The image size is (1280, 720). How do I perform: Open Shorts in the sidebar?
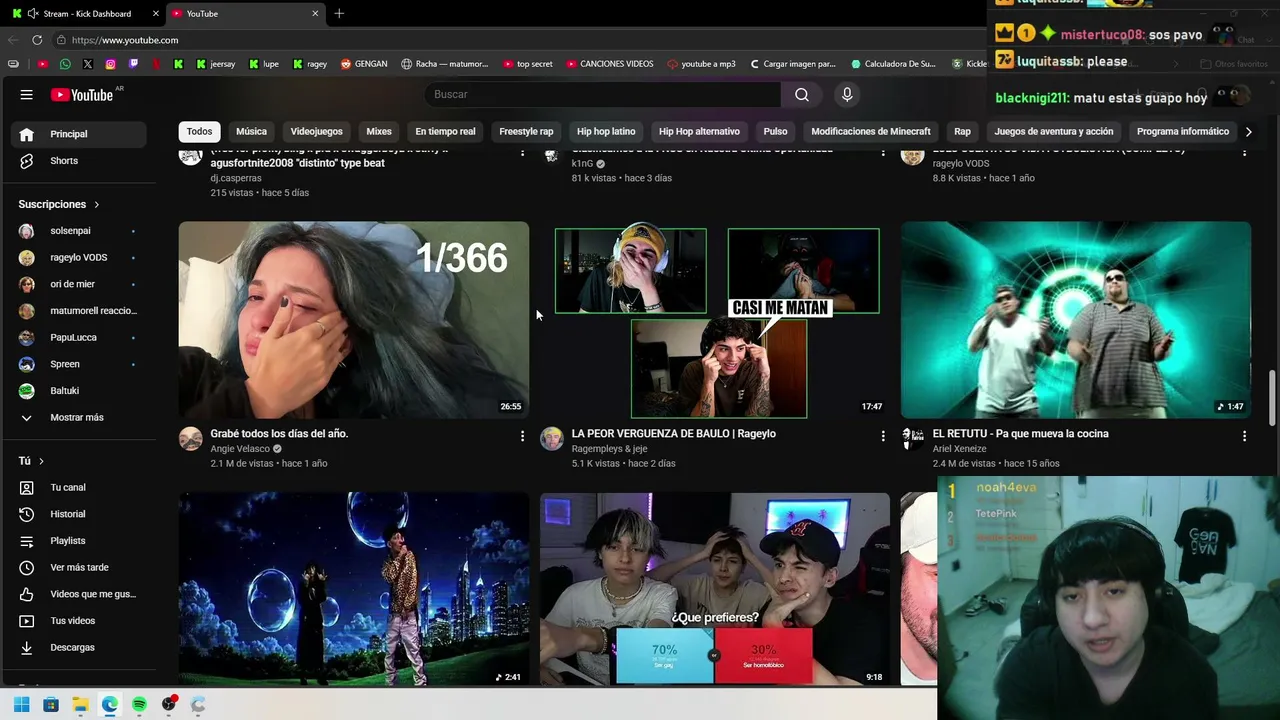80,161
